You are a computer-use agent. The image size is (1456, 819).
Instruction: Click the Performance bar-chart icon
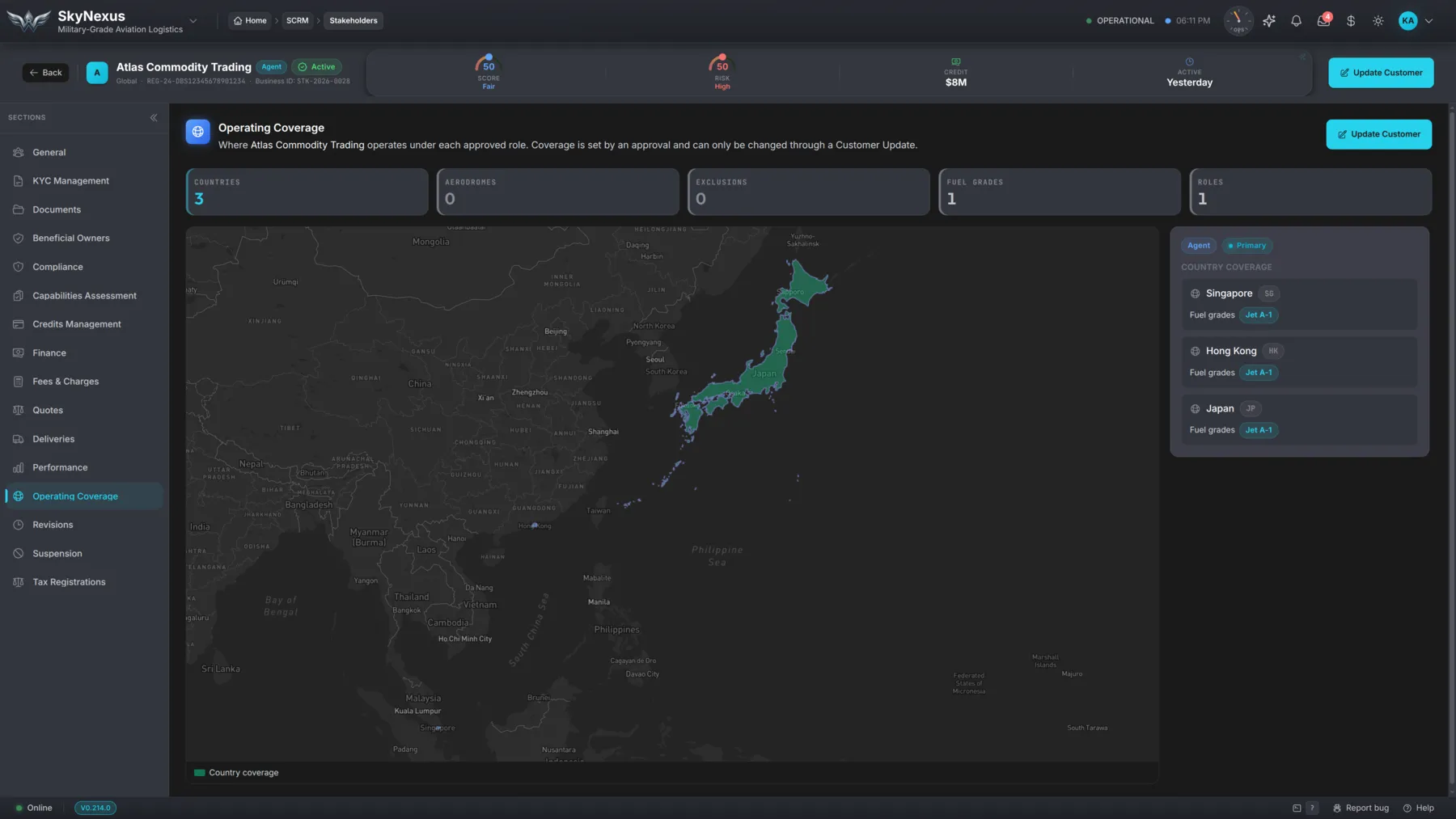[x=19, y=468]
